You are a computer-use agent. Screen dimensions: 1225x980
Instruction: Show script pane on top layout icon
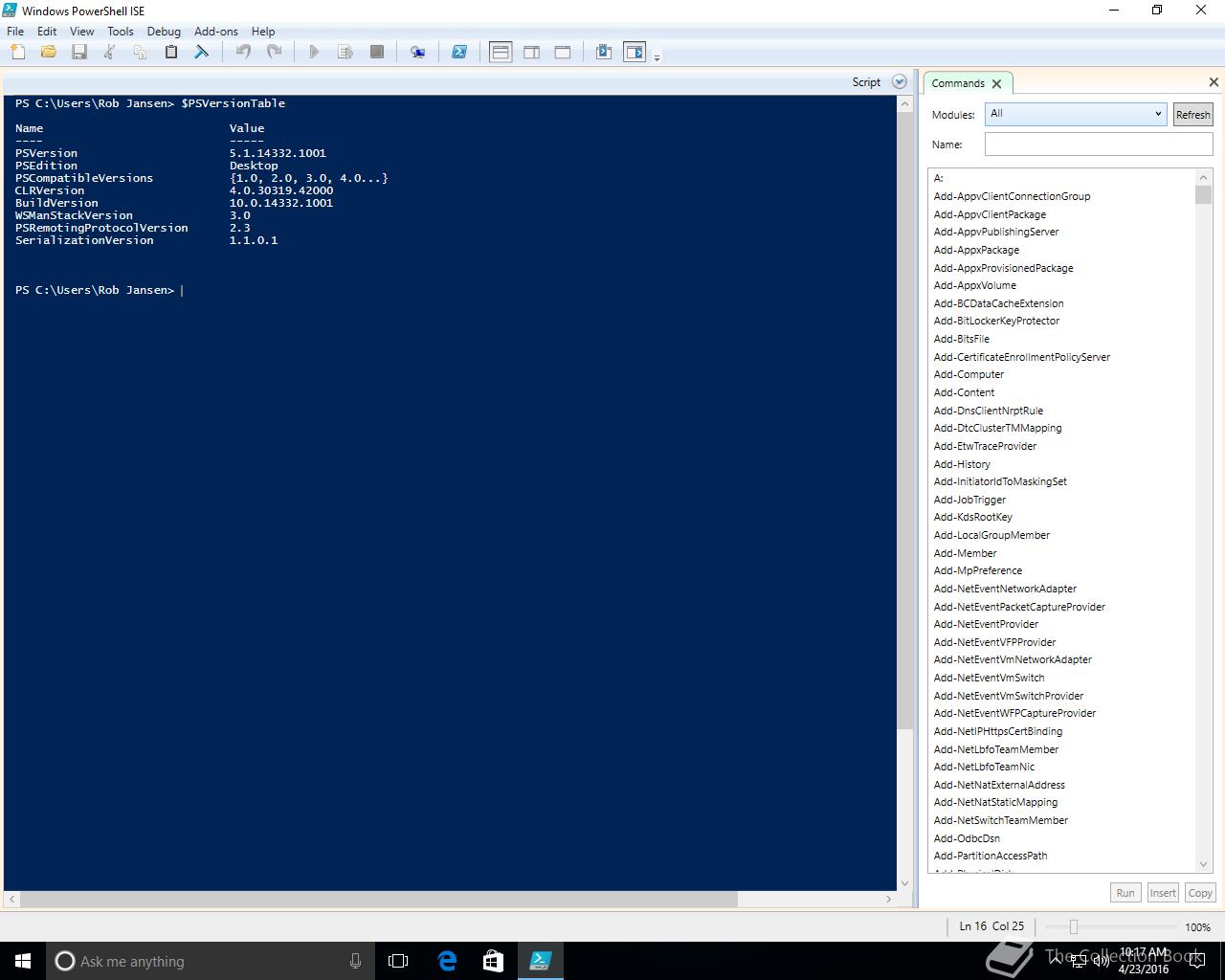click(501, 52)
